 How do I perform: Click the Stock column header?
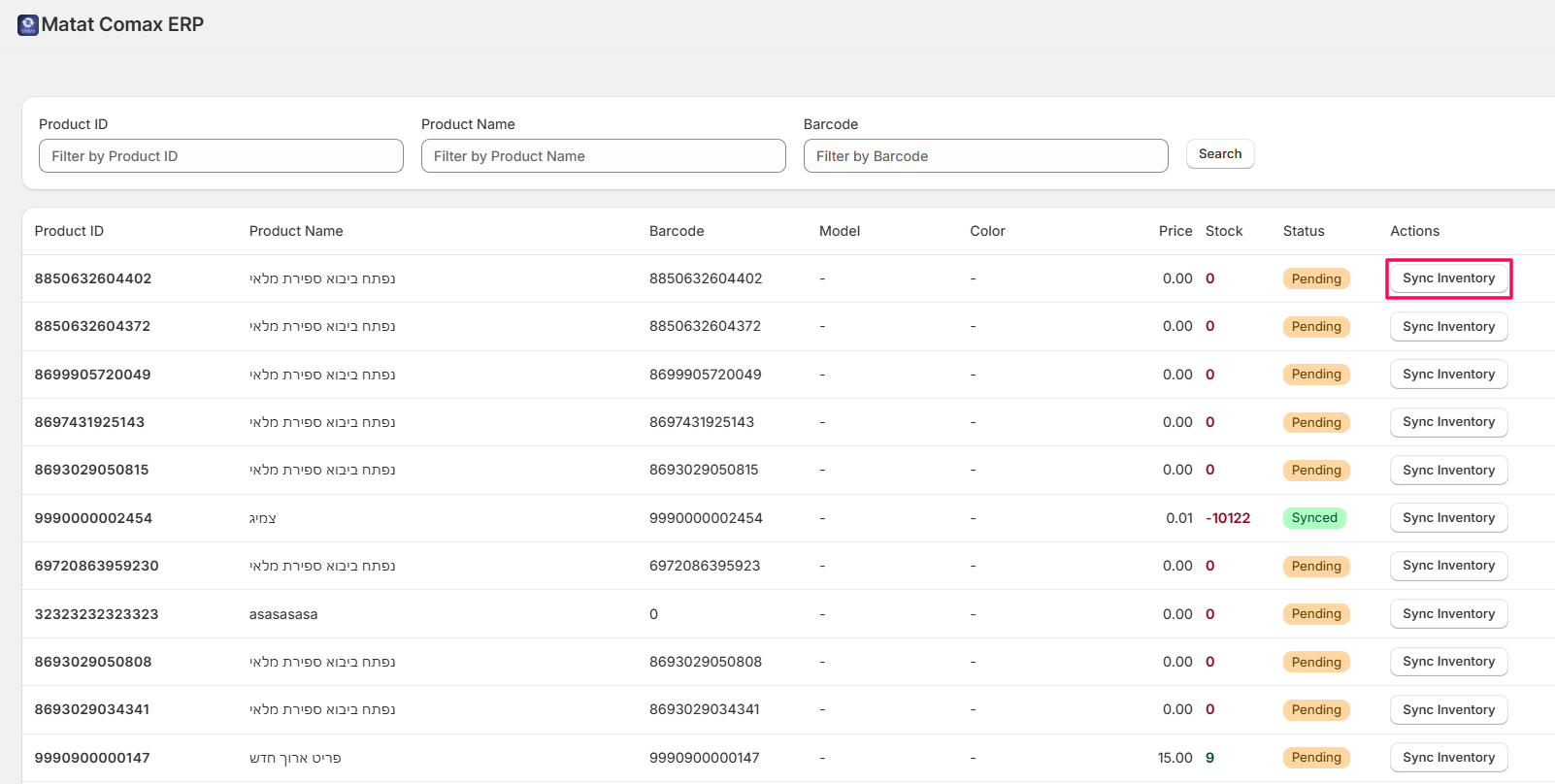[1224, 231]
